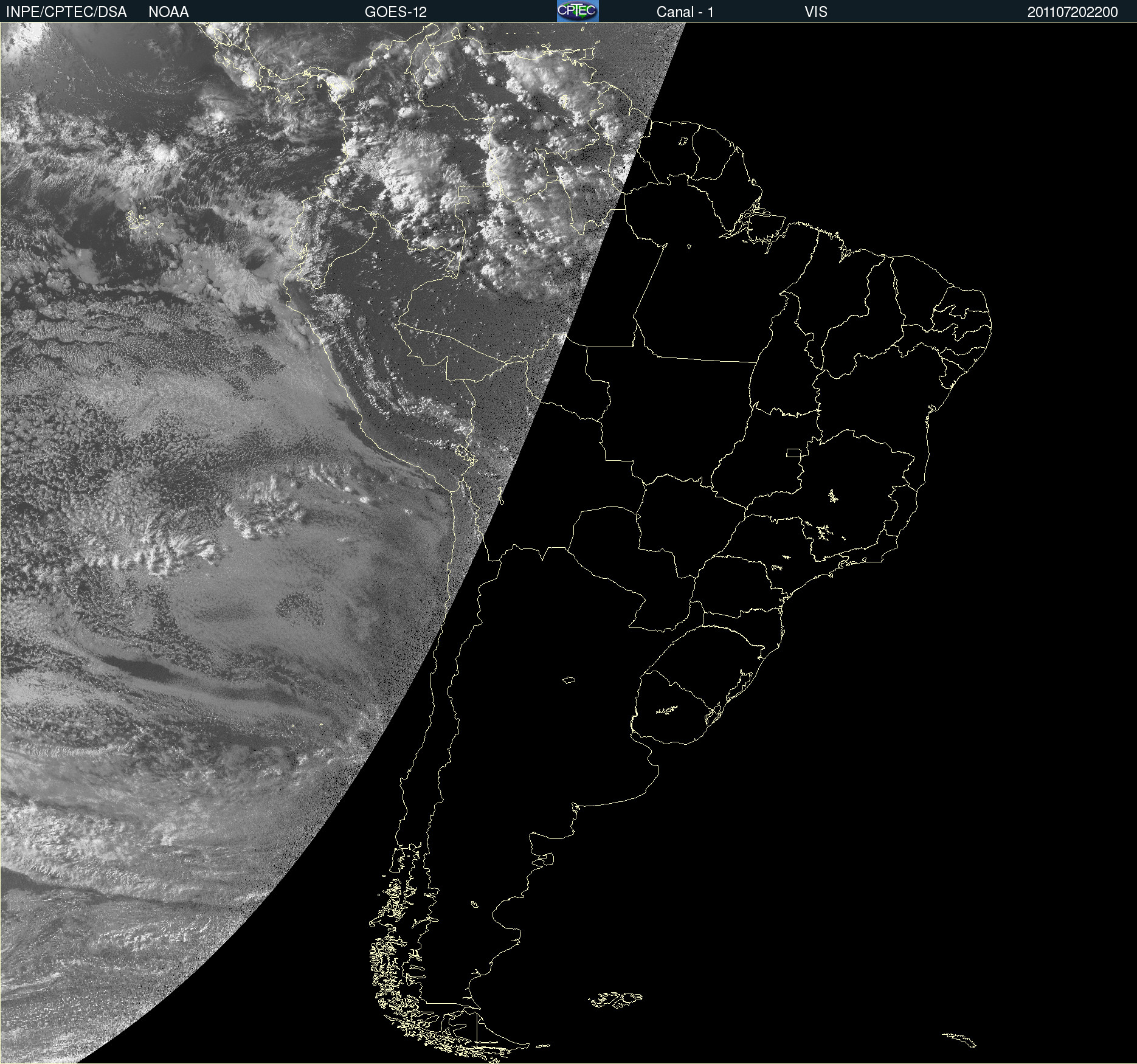Screen dimensions: 1137x1064
Task: Click the CPTEC logo in the header
Action: pyautogui.click(x=578, y=11)
